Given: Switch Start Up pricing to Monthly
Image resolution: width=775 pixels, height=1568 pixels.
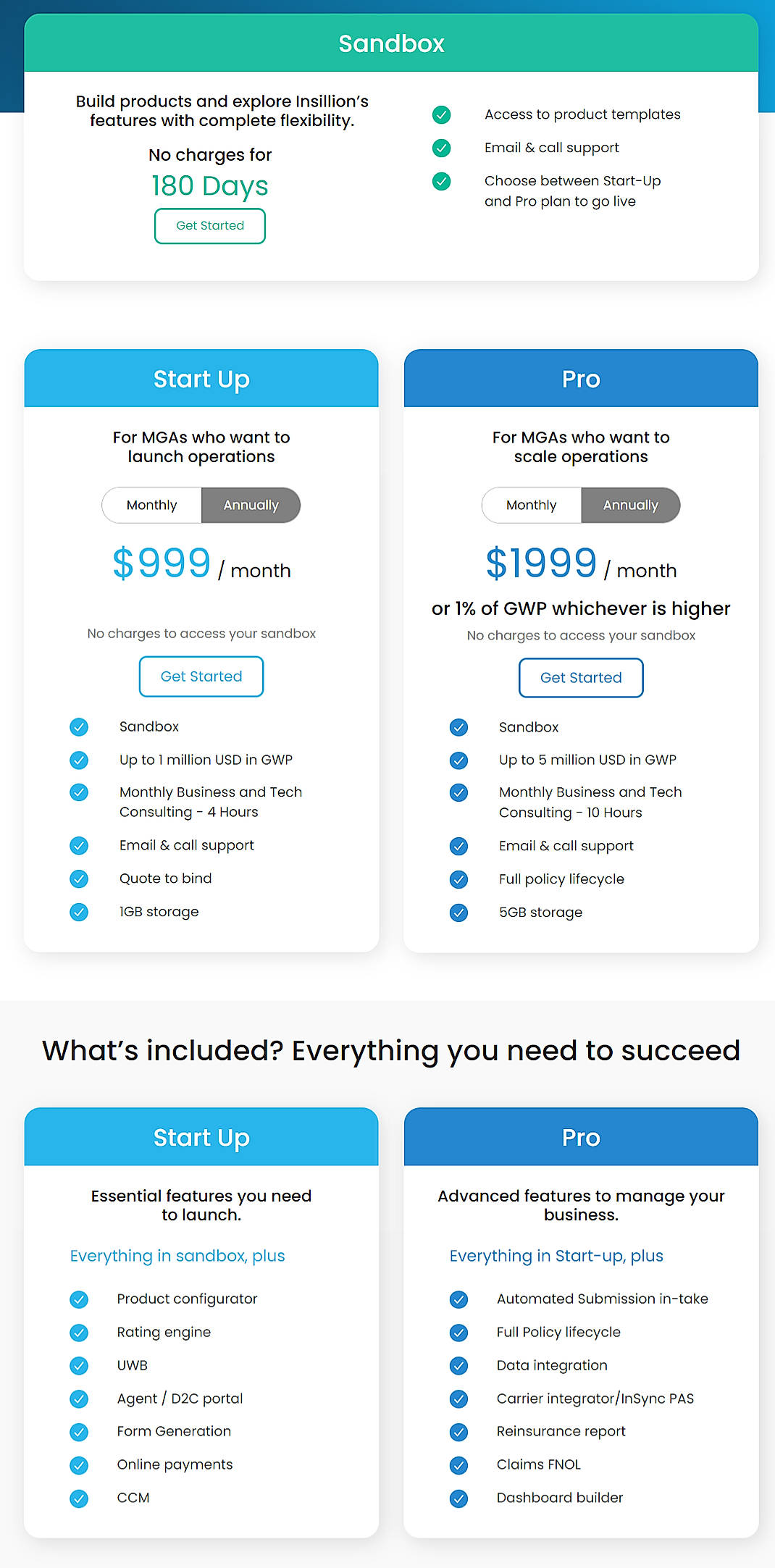Looking at the screenshot, I should 152,505.
